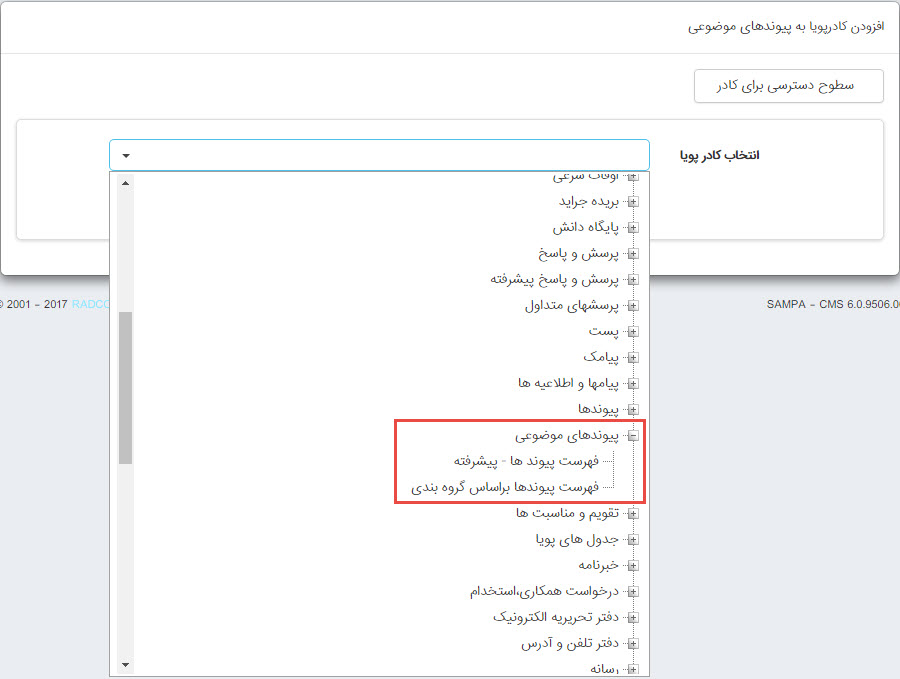Click the scrollbar up arrow in list
This screenshot has width=900, height=679.
click(x=125, y=183)
